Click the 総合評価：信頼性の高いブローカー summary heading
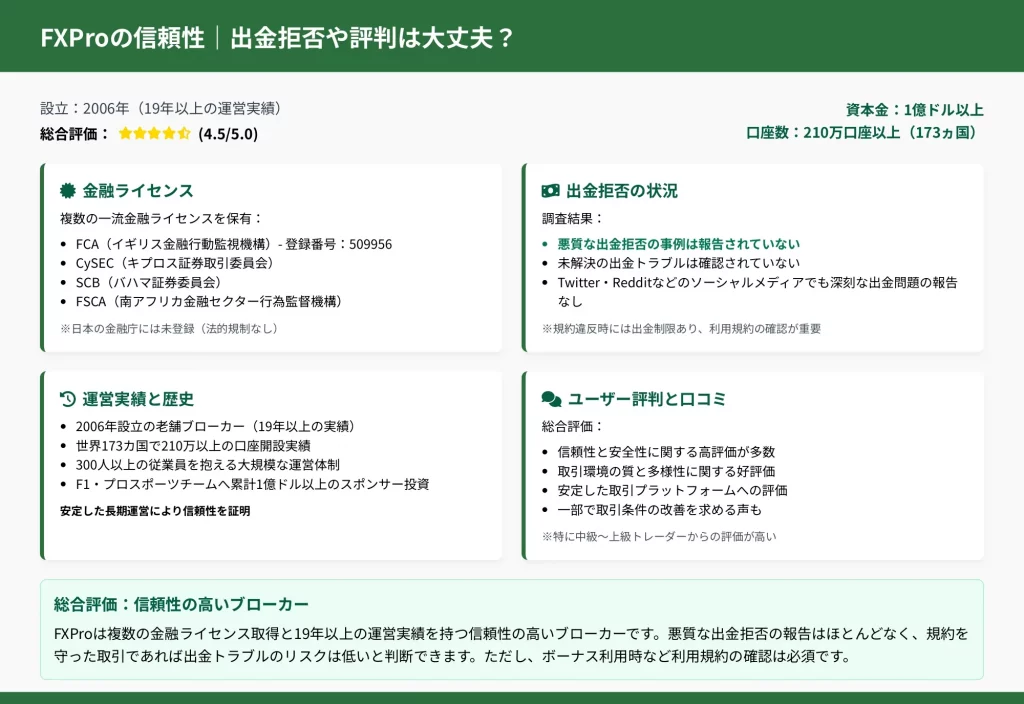1024x704 pixels. (181, 604)
